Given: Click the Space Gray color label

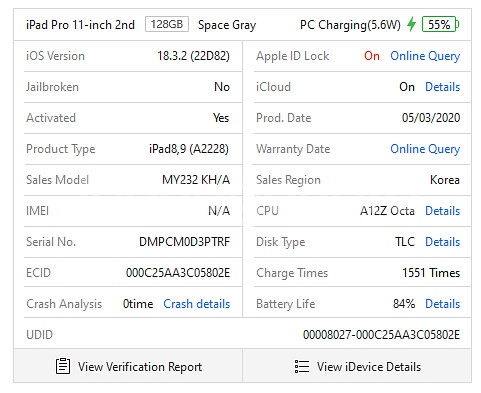Looking at the screenshot, I should pyautogui.click(x=227, y=25).
